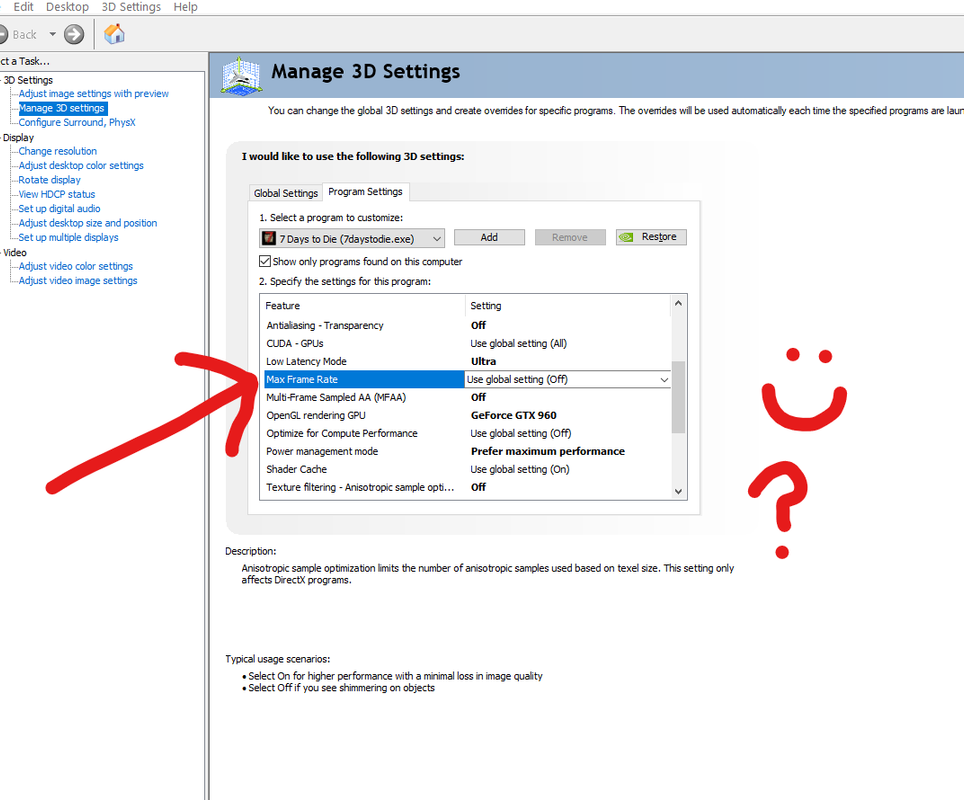Image resolution: width=964 pixels, height=800 pixels.
Task: Open Change resolution link
Action: pyautogui.click(x=58, y=151)
